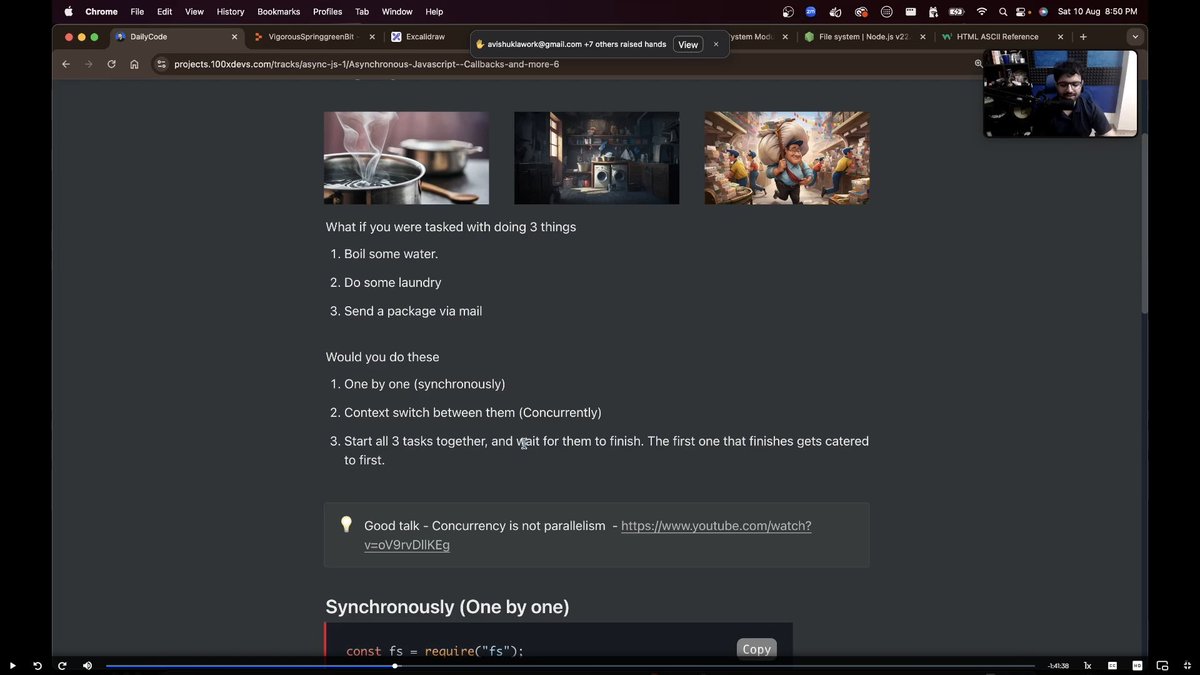Close the File system Node.js tab
The image size is (1200, 675).
(923, 37)
